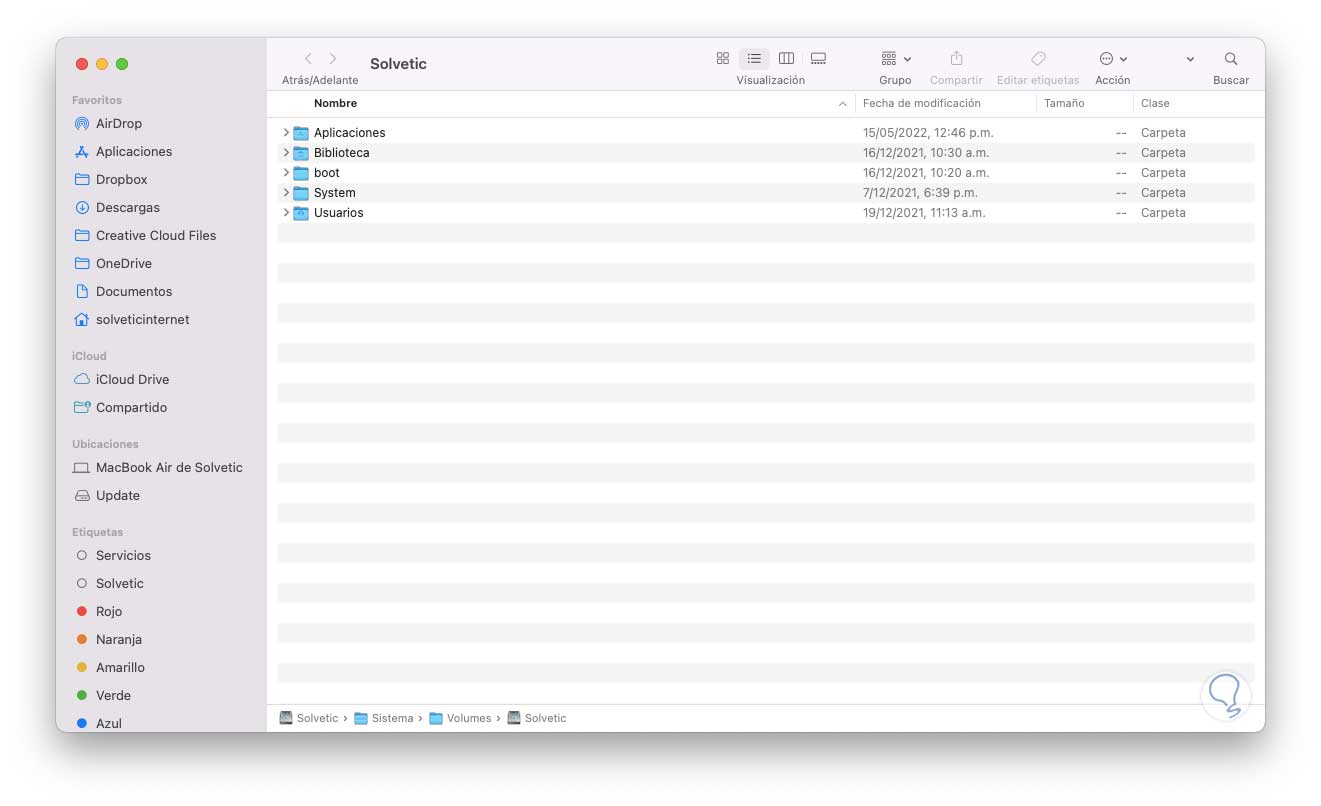
Task: Click the Compartir share icon
Action: click(956, 59)
